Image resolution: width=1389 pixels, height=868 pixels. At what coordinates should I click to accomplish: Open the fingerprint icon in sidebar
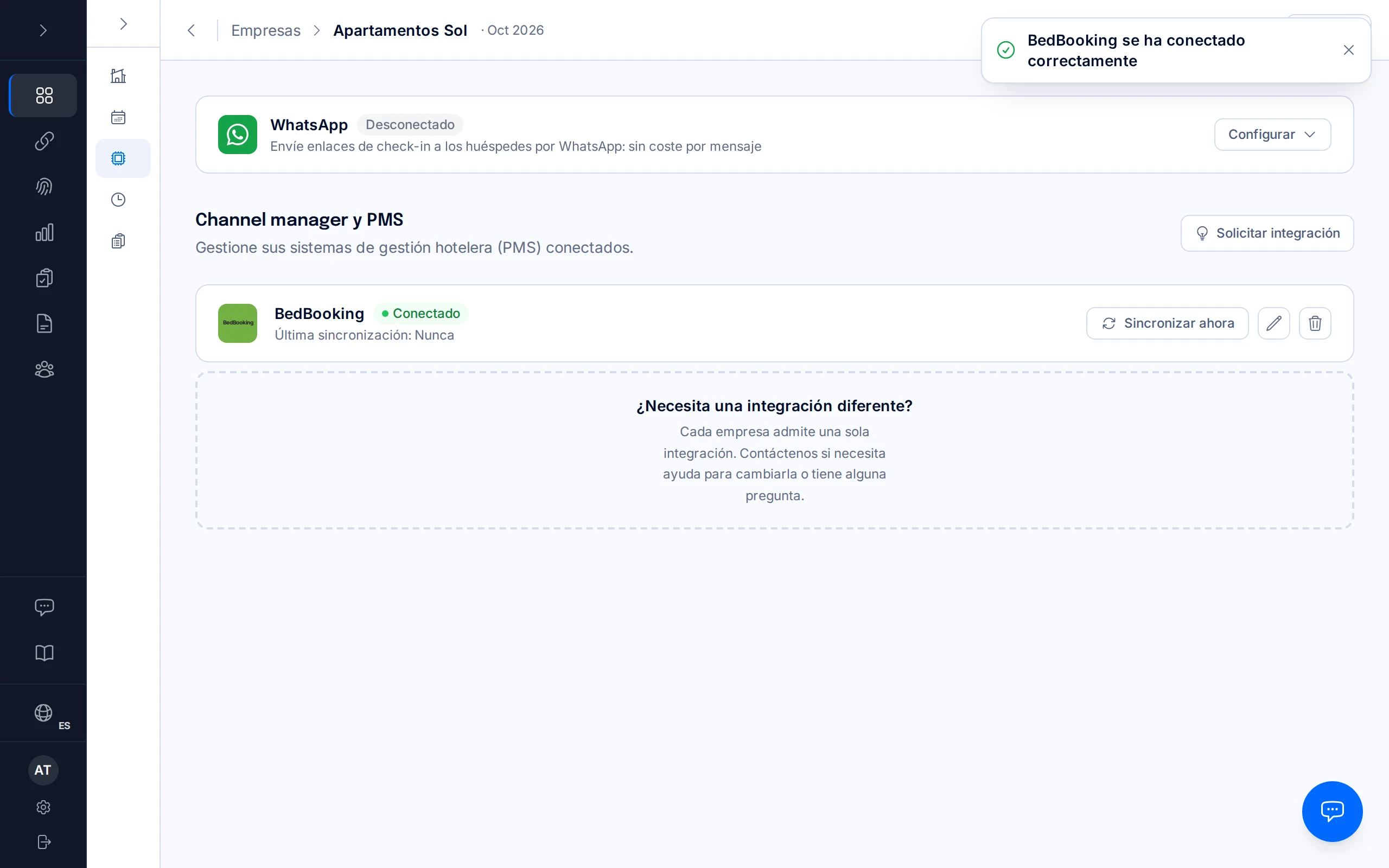[x=43, y=187]
